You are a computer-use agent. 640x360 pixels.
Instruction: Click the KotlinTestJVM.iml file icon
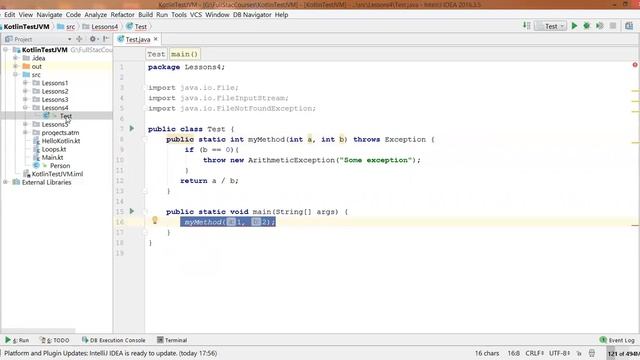[27, 174]
